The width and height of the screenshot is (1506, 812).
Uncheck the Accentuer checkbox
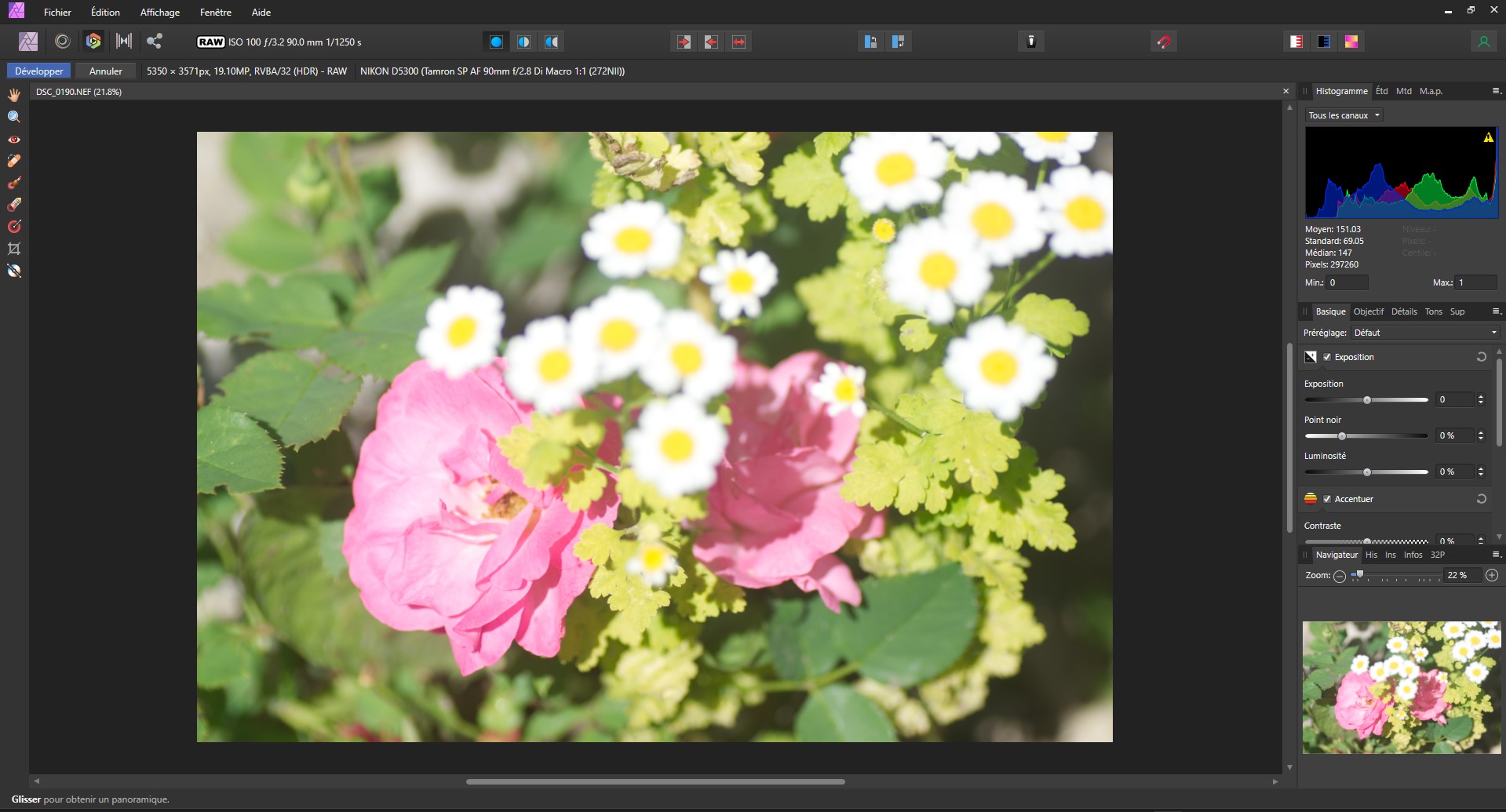1327,499
